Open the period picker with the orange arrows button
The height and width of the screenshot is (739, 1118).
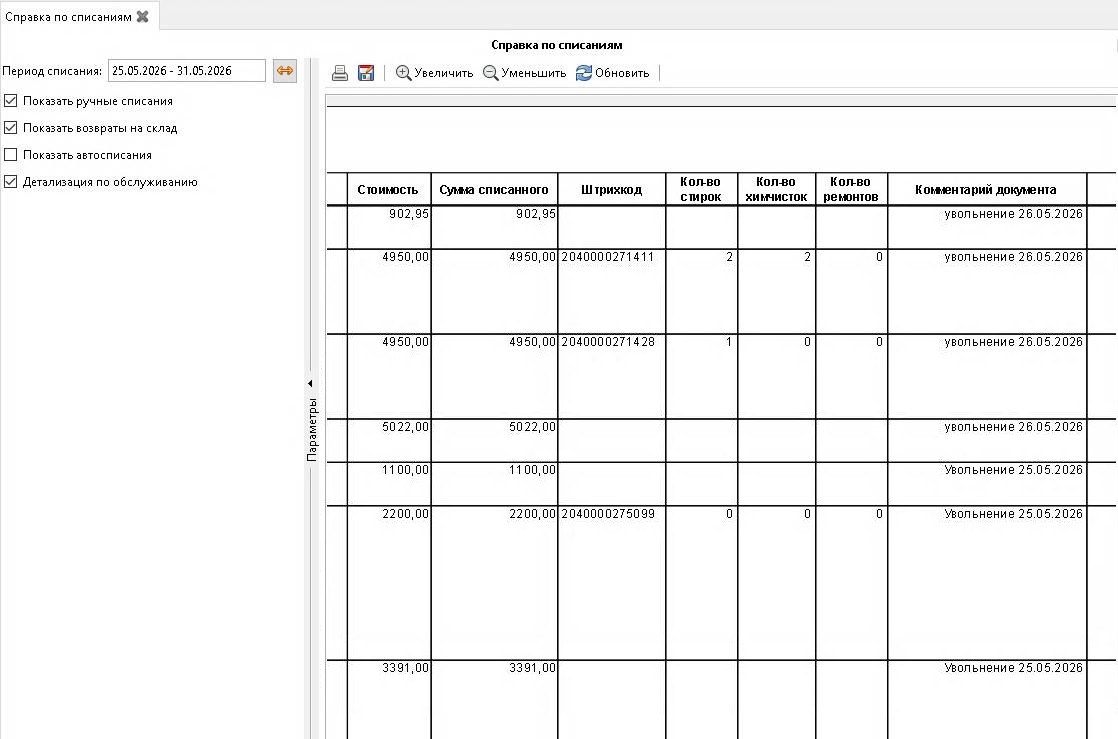284,71
